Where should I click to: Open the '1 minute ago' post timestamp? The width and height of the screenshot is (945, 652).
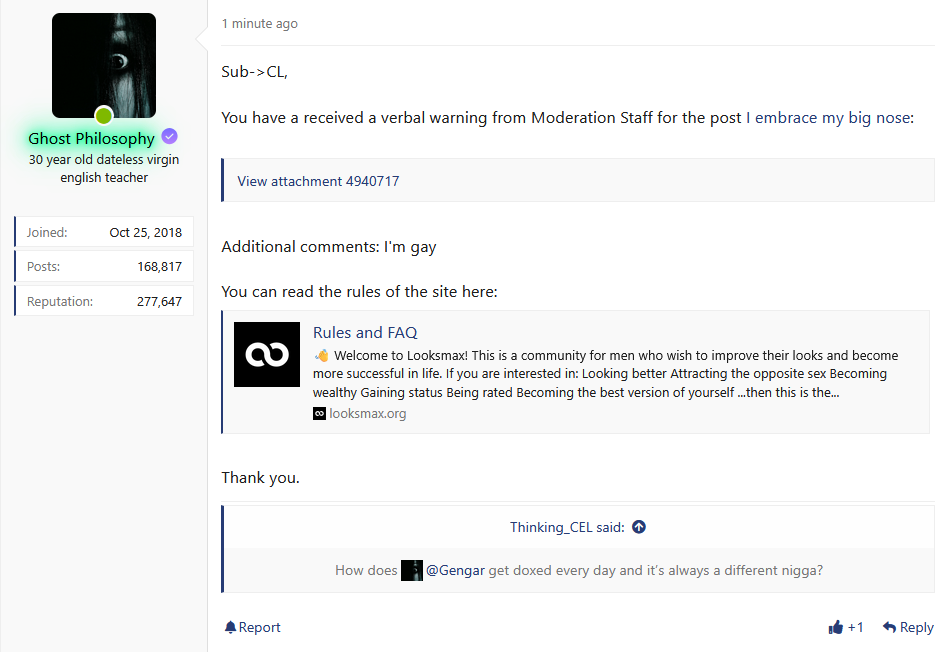click(259, 23)
